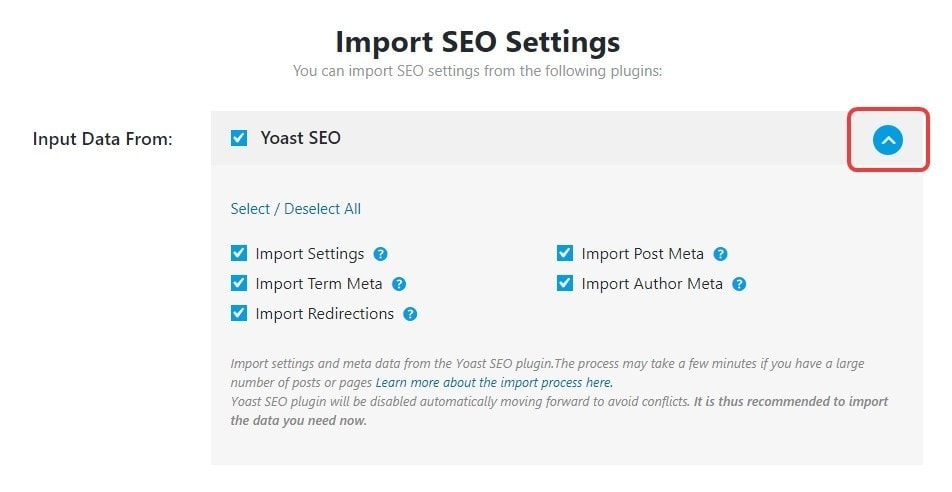This screenshot has height=492, width=952.
Task: Uncheck the Import Term Meta checkbox
Action: click(239, 283)
